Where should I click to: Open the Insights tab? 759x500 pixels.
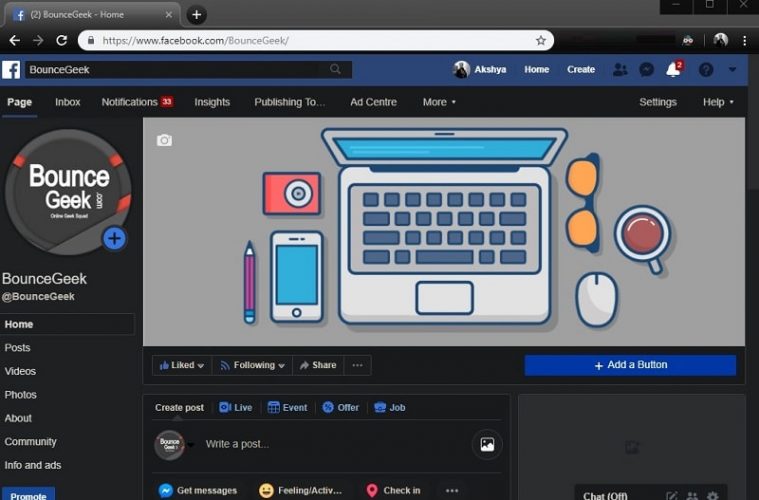coord(212,102)
